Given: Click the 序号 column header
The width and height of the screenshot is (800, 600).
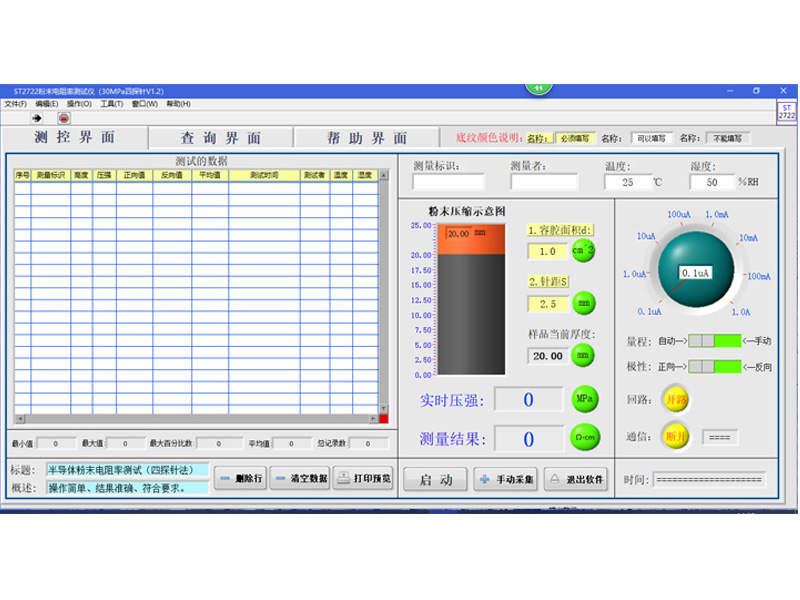Looking at the screenshot, I should tap(22, 176).
